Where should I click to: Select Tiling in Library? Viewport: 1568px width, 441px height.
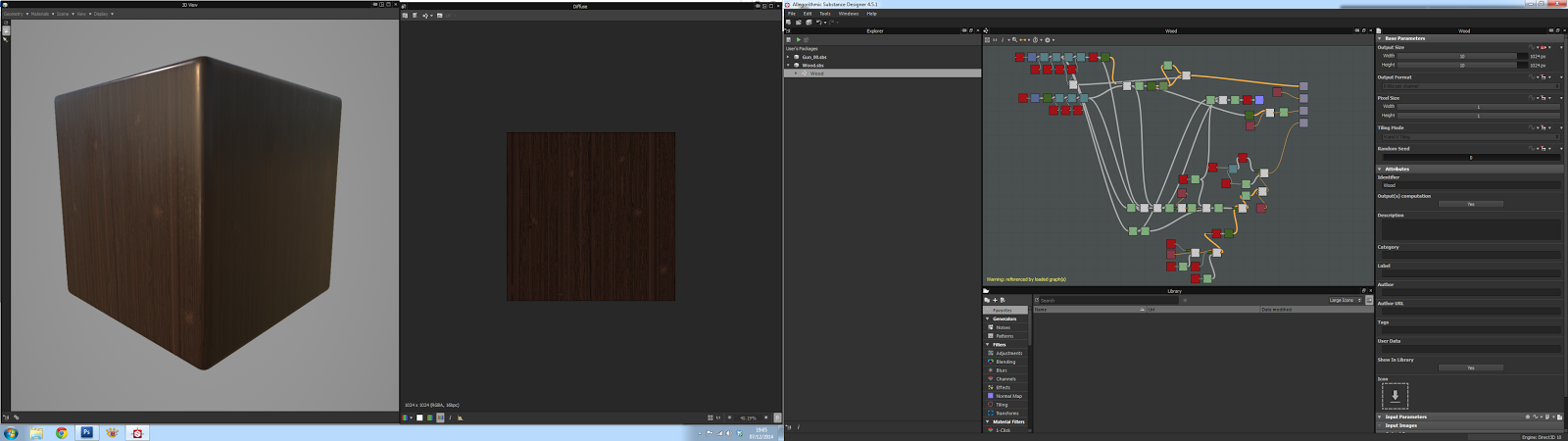pyautogui.click(x=1002, y=405)
